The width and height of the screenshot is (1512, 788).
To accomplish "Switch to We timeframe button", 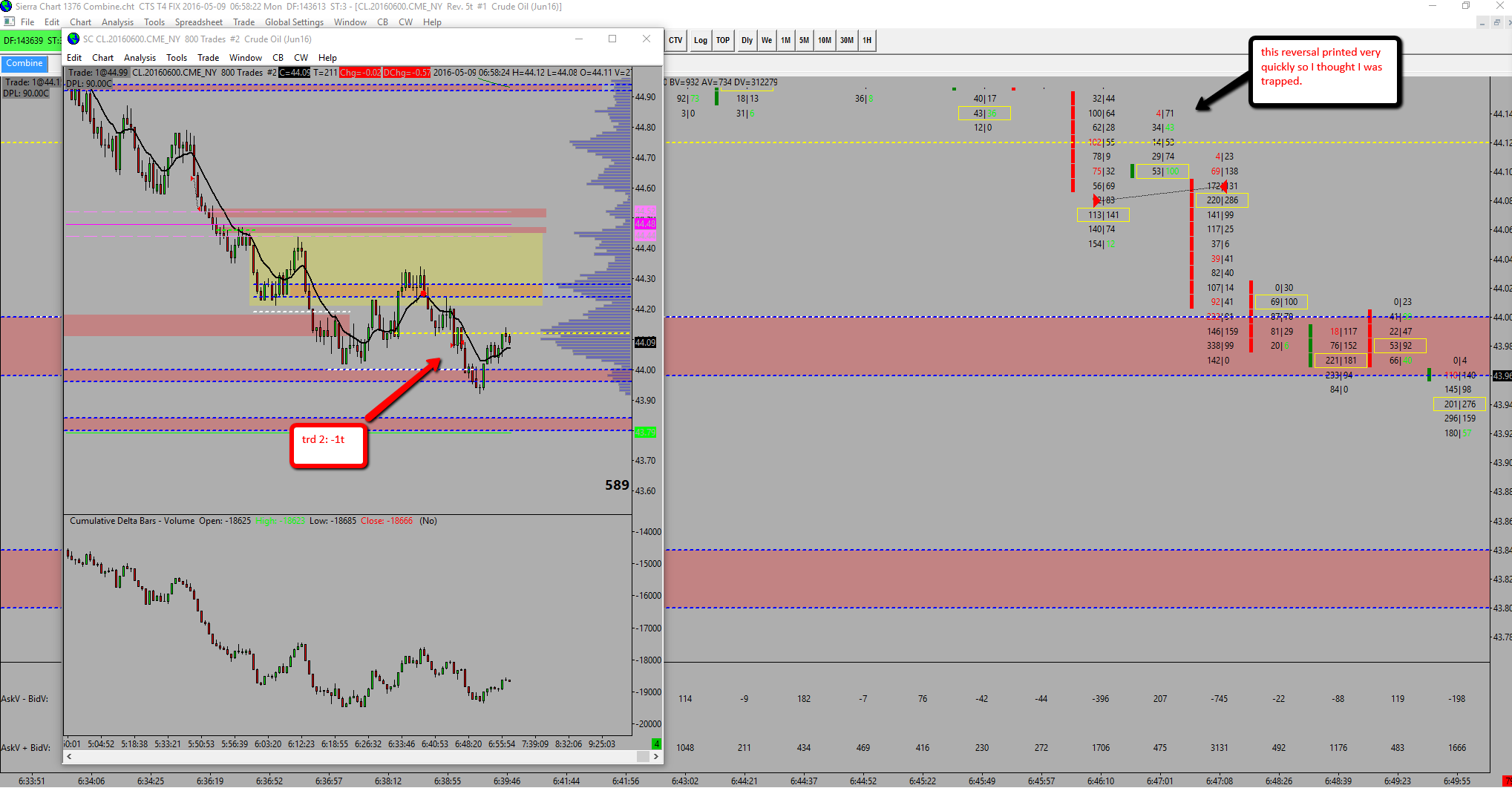I will coord(767,41).
